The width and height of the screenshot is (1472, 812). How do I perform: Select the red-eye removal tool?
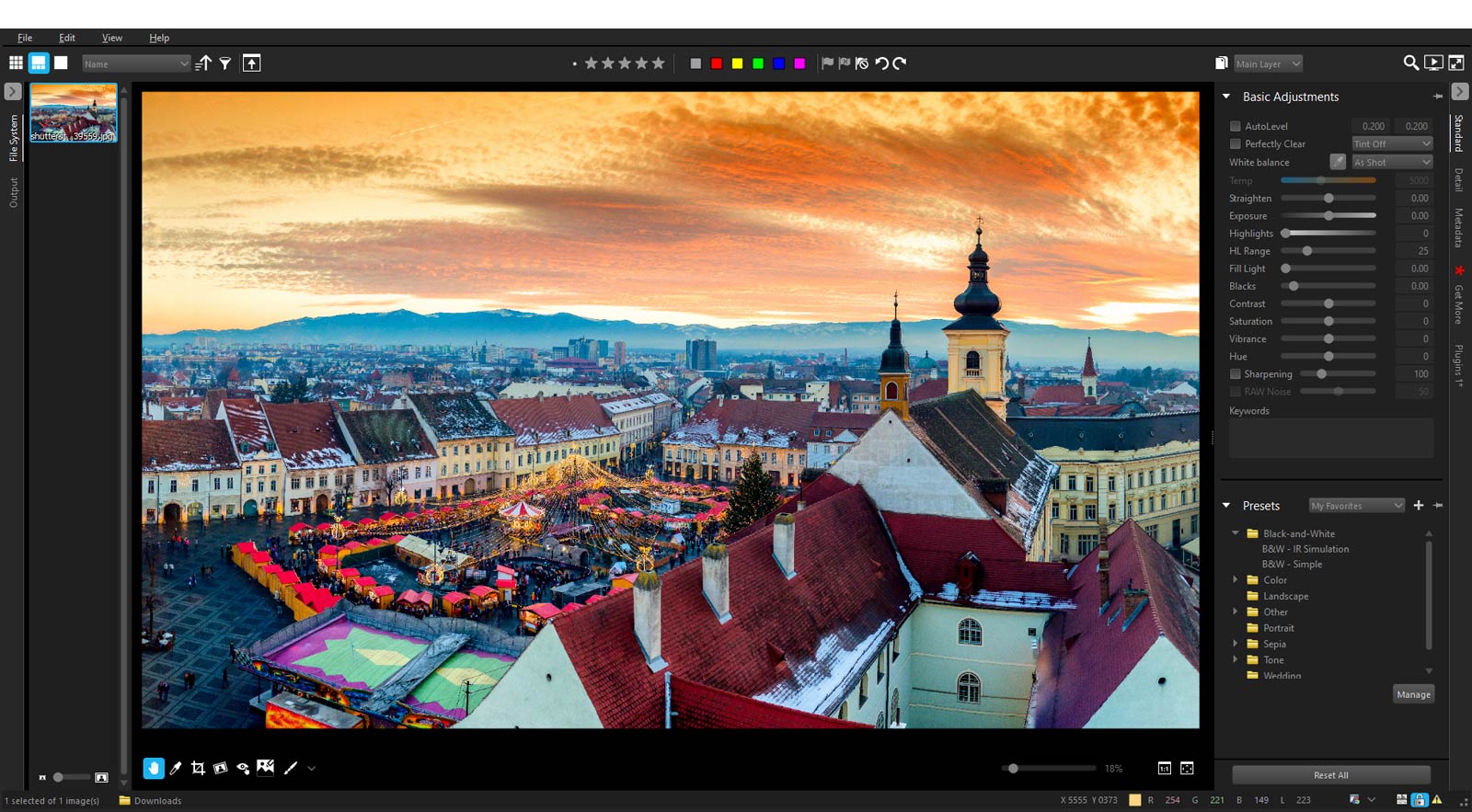click(x=243, y=768)
